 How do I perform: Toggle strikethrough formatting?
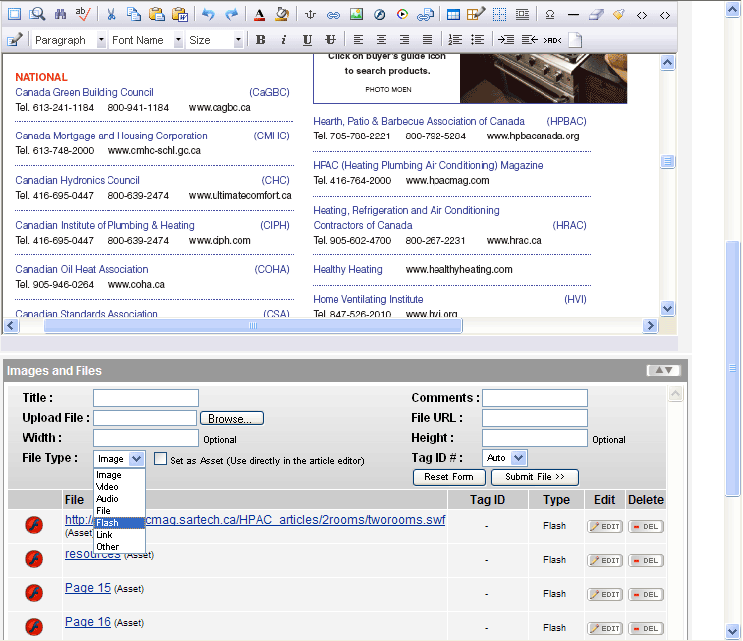[x=330, y=40]
